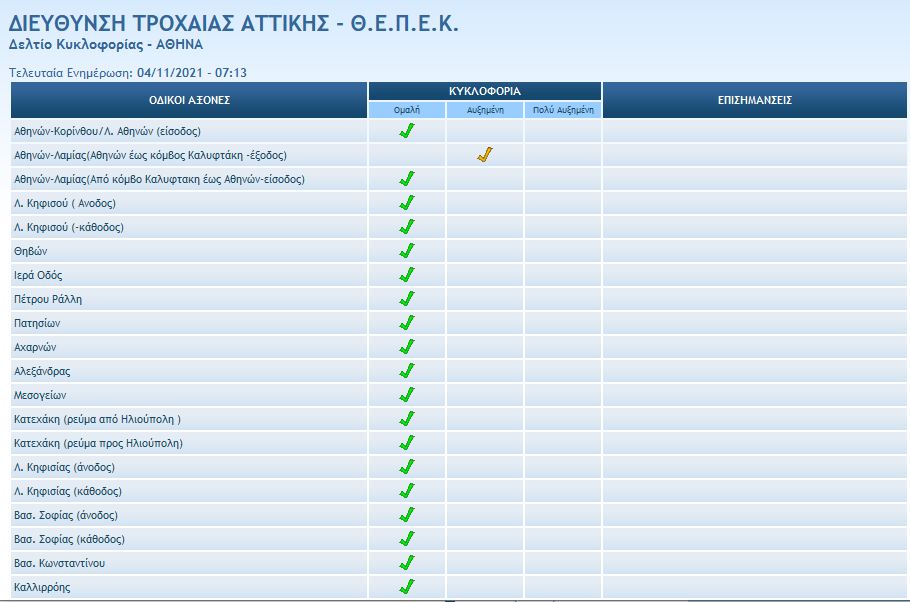Click the Αυξημένη sub-column header
The height and width of the screenshot is (602, 910).
pos(485,110)
